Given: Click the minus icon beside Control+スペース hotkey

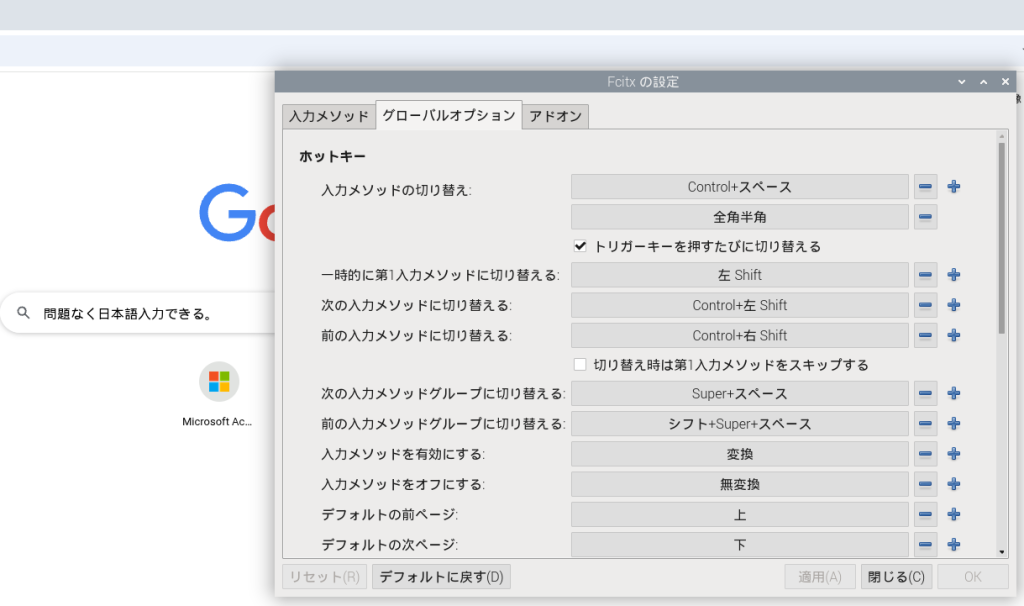Looking at the screenshot, I should coord(925,187).
